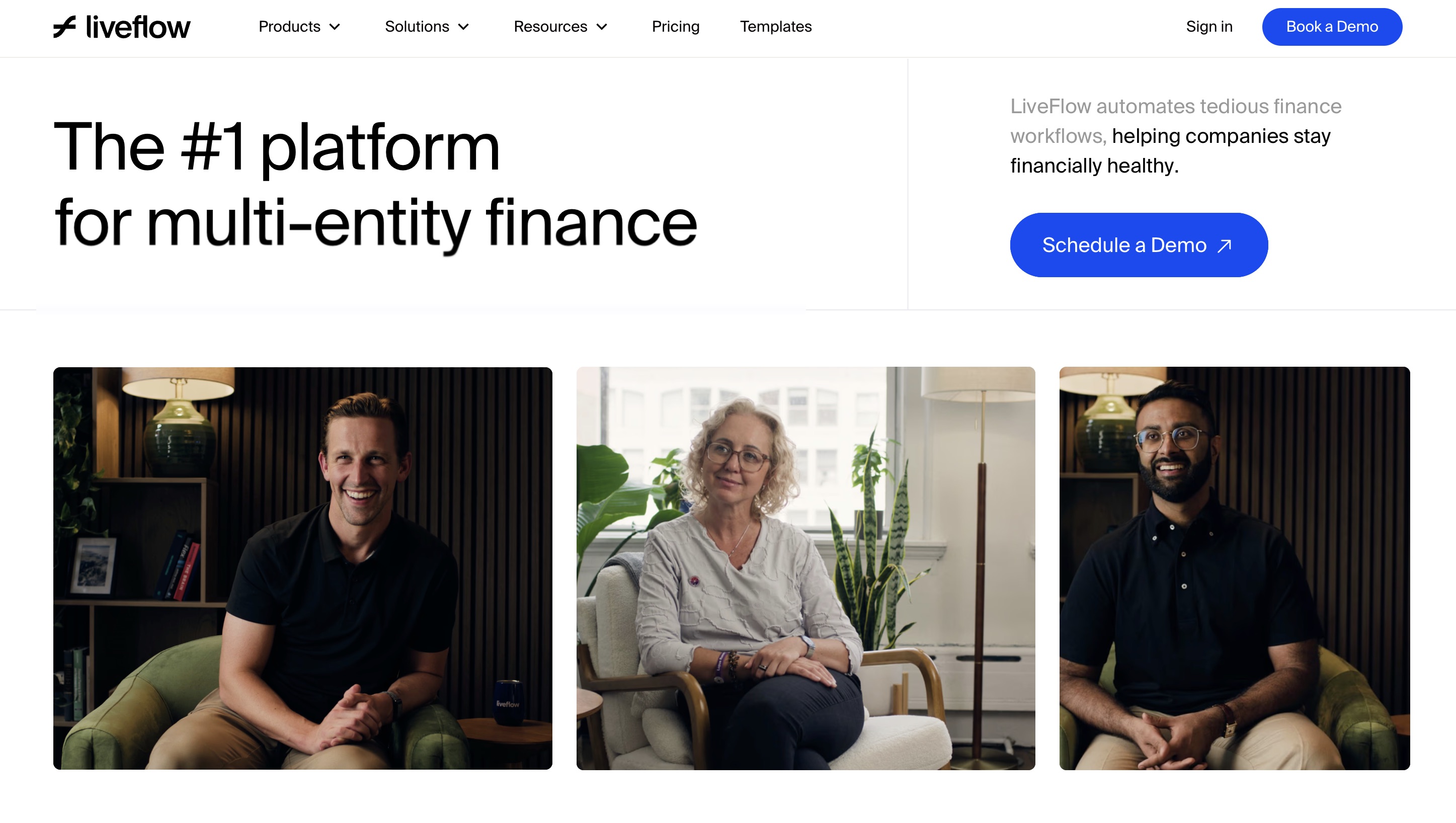Click the headline 'The #1 platform for multi-entity finance'
The image size is (1456, 823).
[x=375, y=184]
